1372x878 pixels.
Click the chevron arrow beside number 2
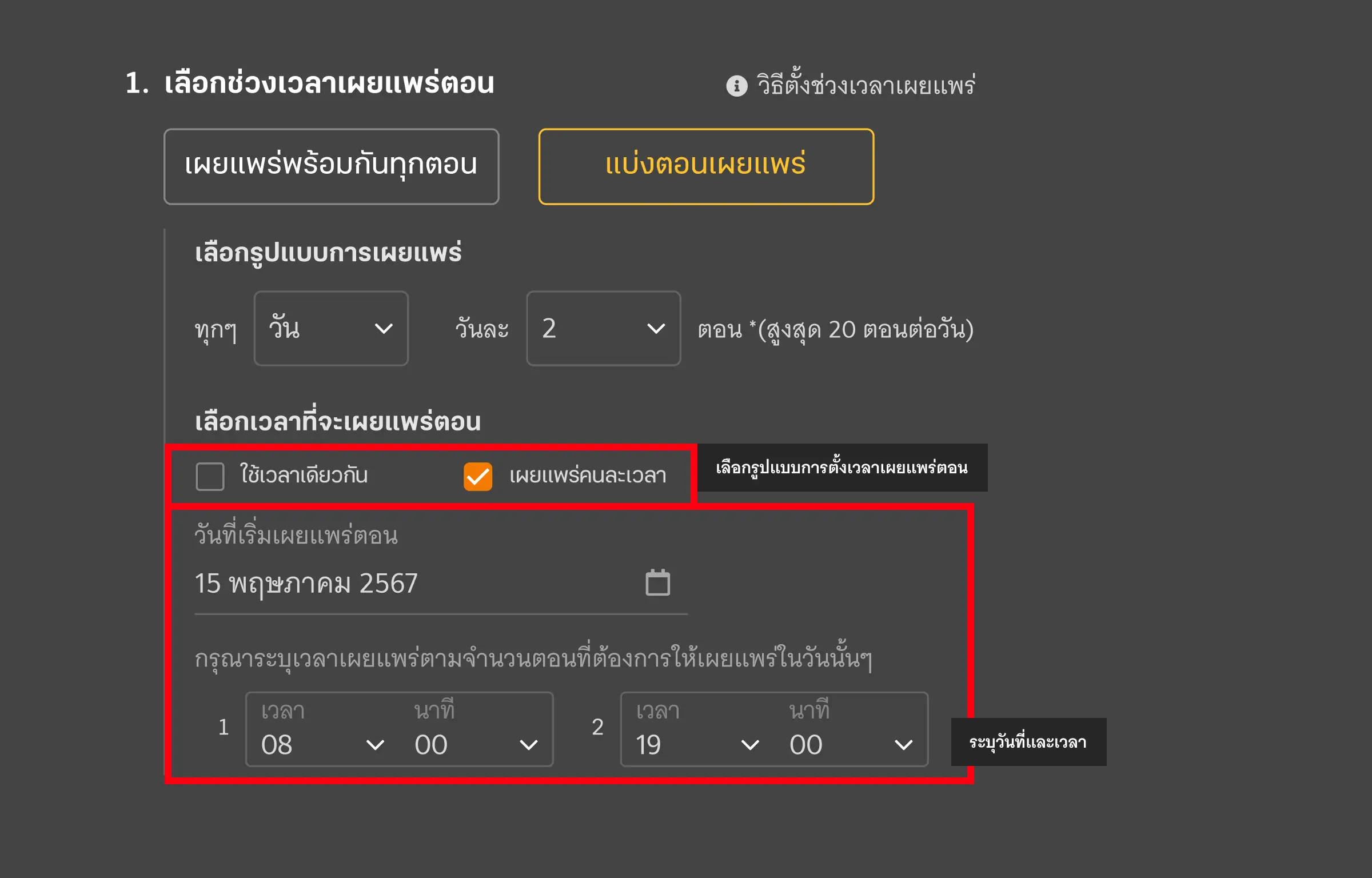pyautogui.click(x=656, y=329)
